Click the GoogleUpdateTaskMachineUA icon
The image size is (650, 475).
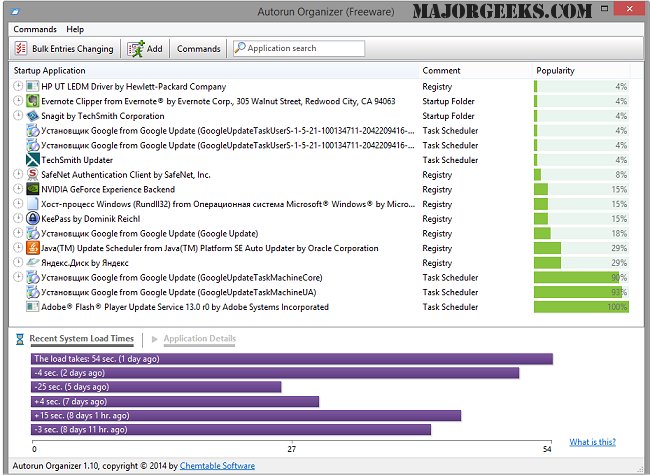pos(32,292)
